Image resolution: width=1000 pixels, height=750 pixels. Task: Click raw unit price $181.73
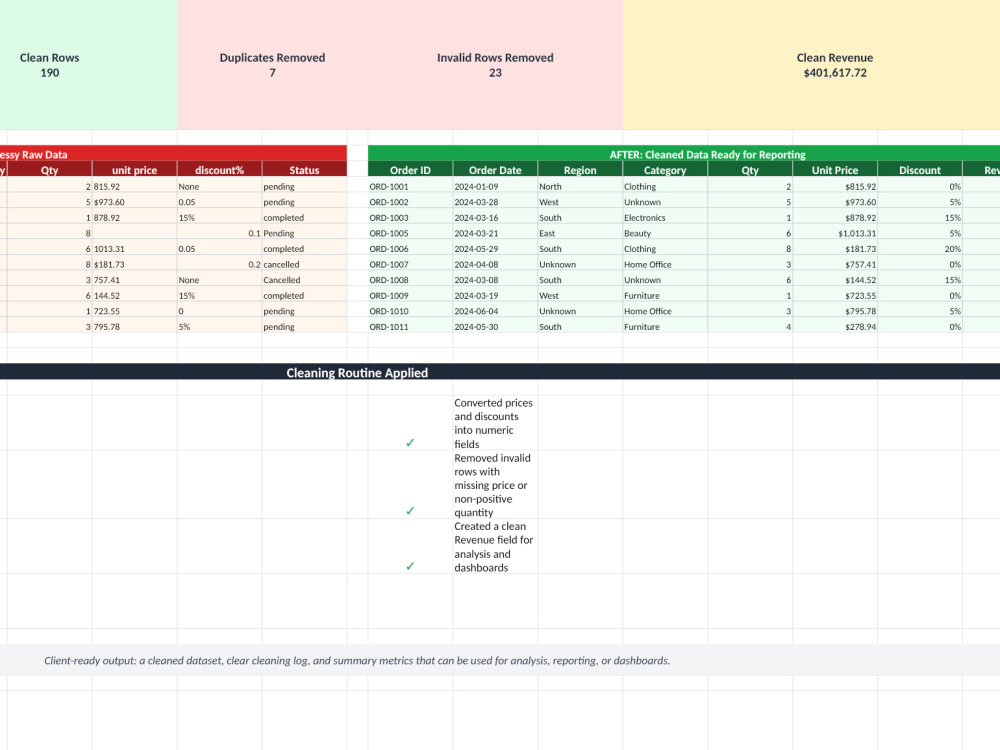pyautogui.click(x=135, y=264)
